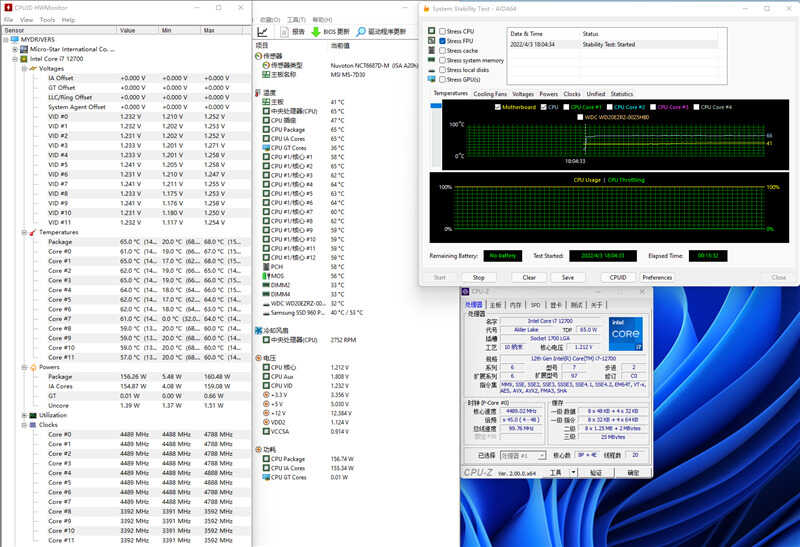Viewport: 800px width, 547px height.
Task: Click the MYDRIVERS computer icon in HWMonitor
Action: coord(15,39)
